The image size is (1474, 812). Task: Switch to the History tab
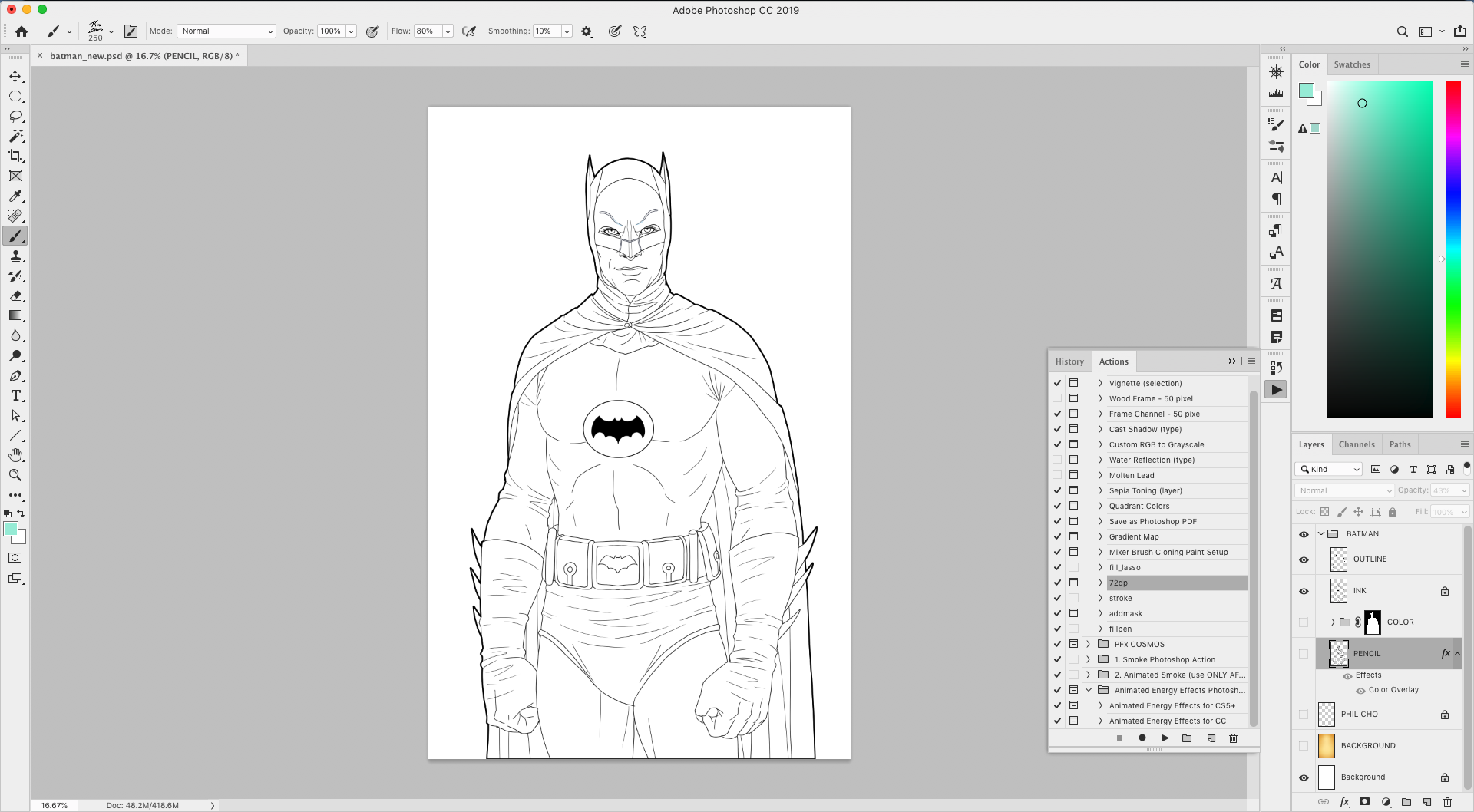click(1069, 361)
